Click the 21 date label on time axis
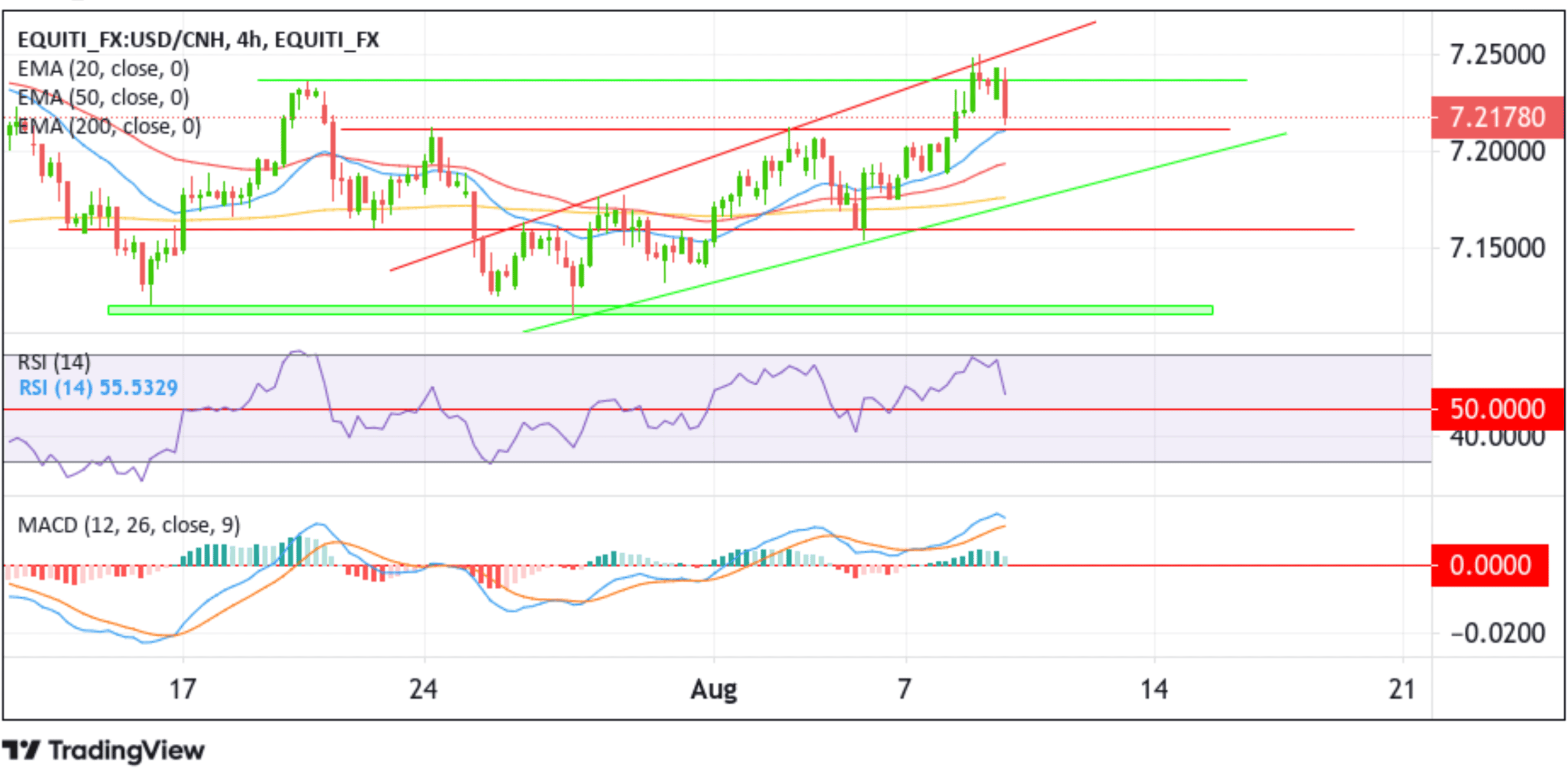1568x777 pixels. click(x=1403, y=690)
